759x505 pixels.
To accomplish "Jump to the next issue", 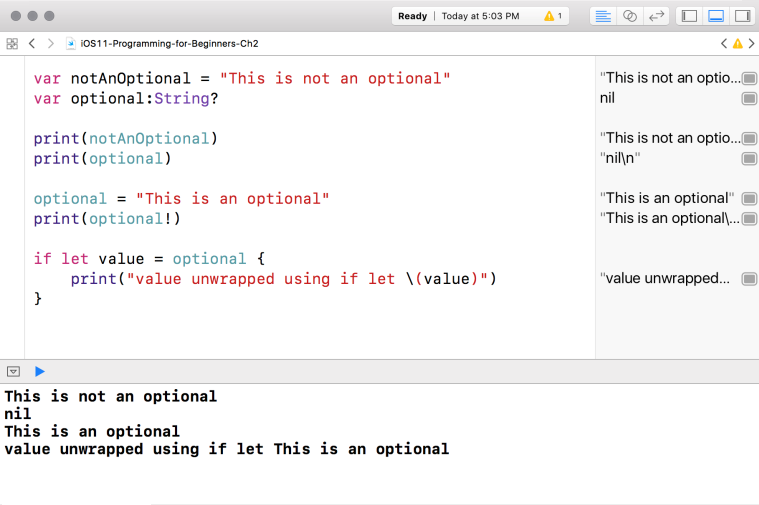I will click(x=751, y=44).
